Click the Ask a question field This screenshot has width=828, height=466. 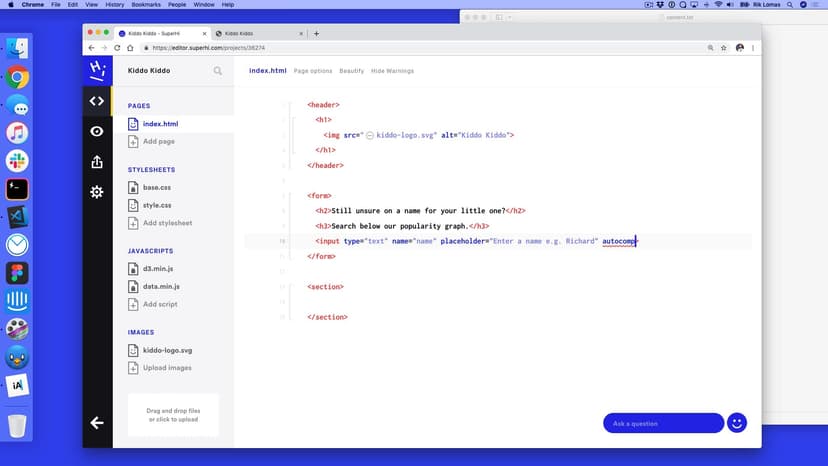pyautogui.click(x=662, y=423)
